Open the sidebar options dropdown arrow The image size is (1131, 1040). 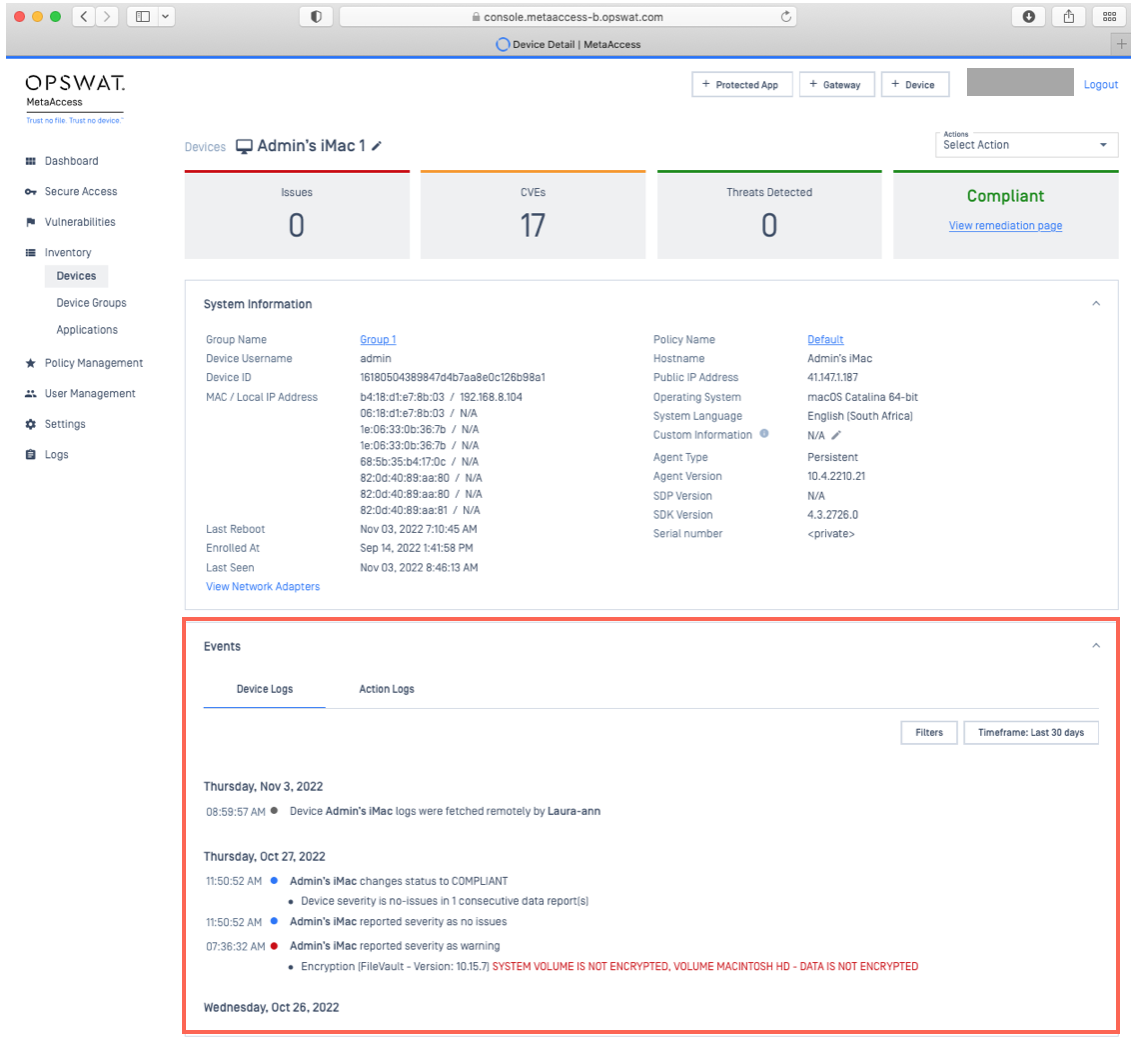(166, 17)
